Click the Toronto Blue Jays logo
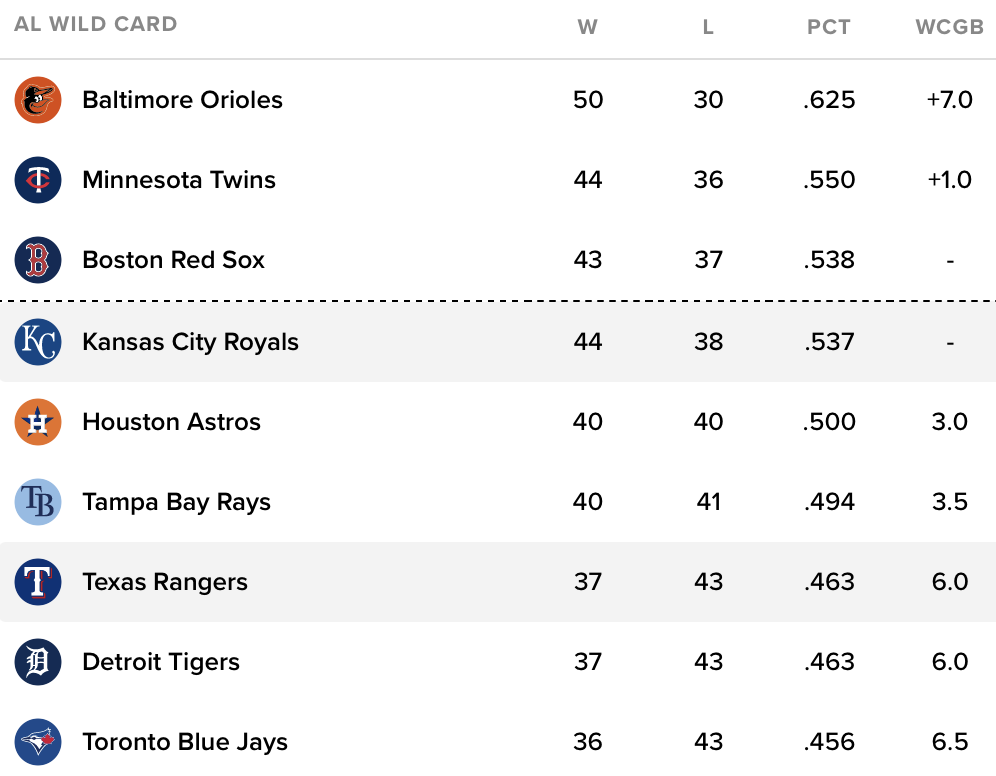996x776 pixels. click(x=38, y=742)
